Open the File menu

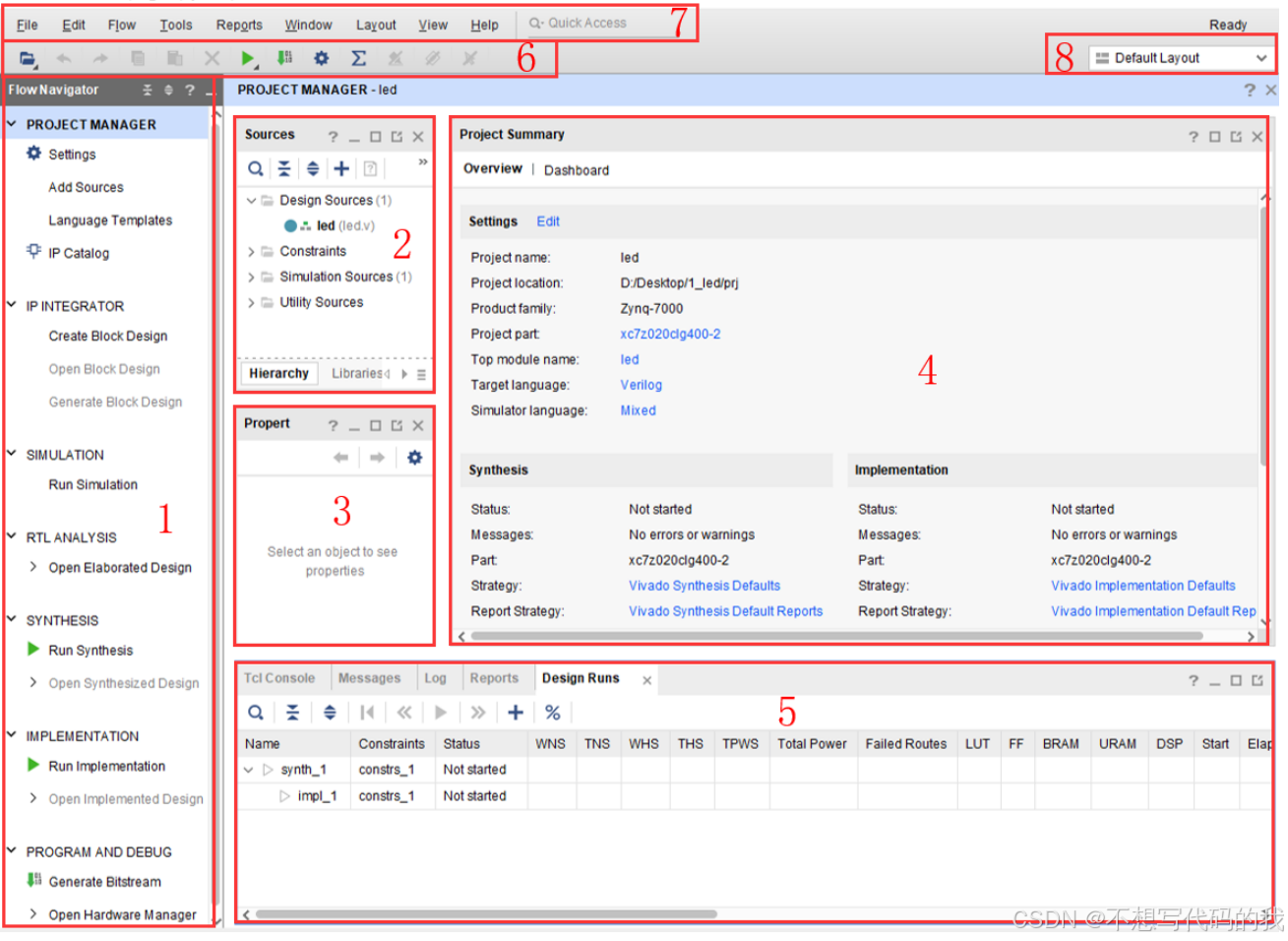tap(28, 25)
